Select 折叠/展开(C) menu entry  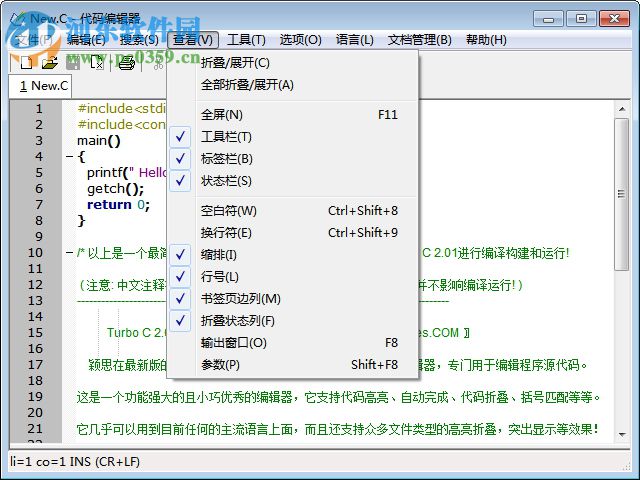pyautogui.click(x=292, y=63)
